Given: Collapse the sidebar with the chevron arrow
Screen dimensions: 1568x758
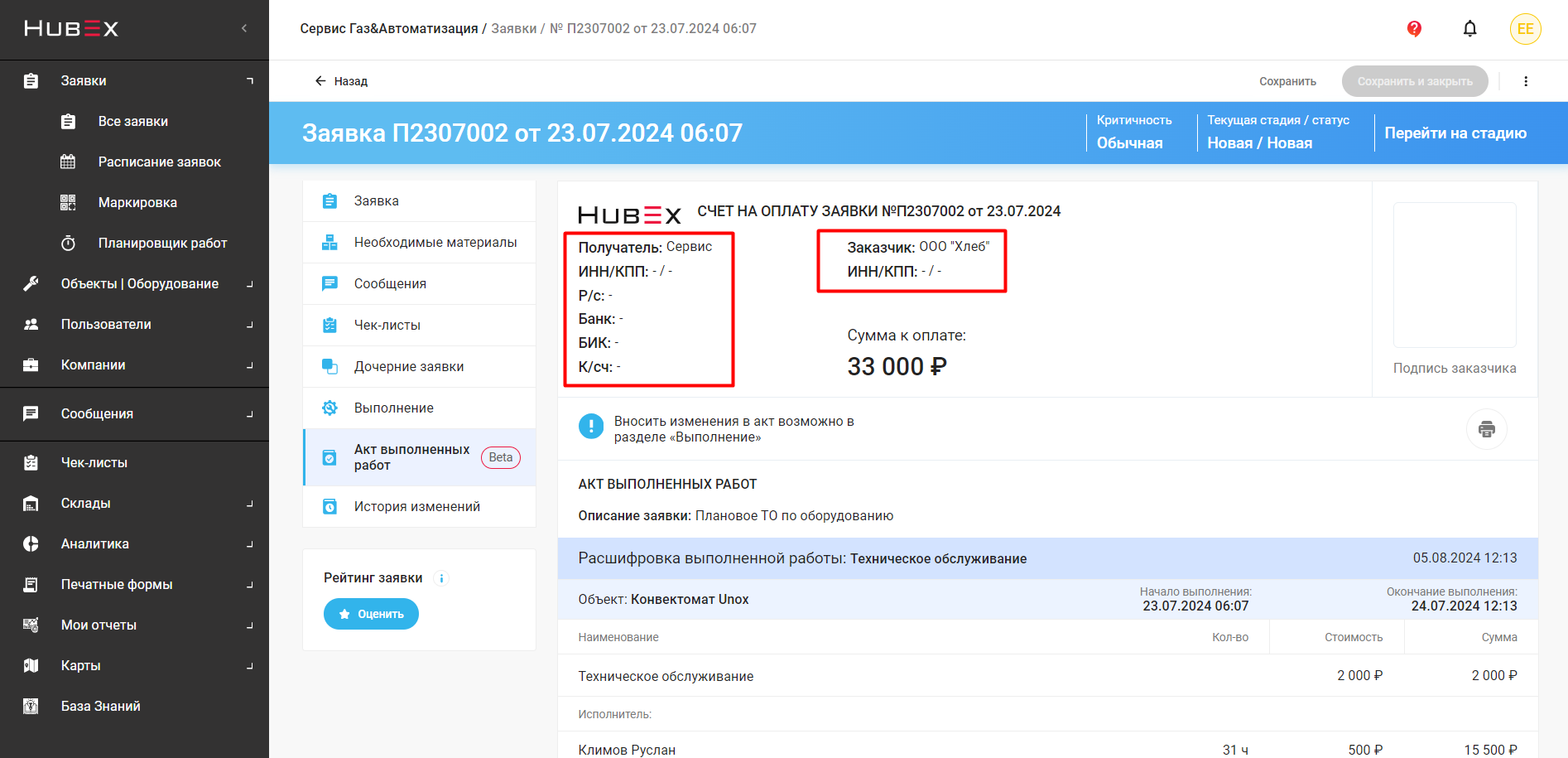Looking at the screenshot, I should (x=244, y=29).
